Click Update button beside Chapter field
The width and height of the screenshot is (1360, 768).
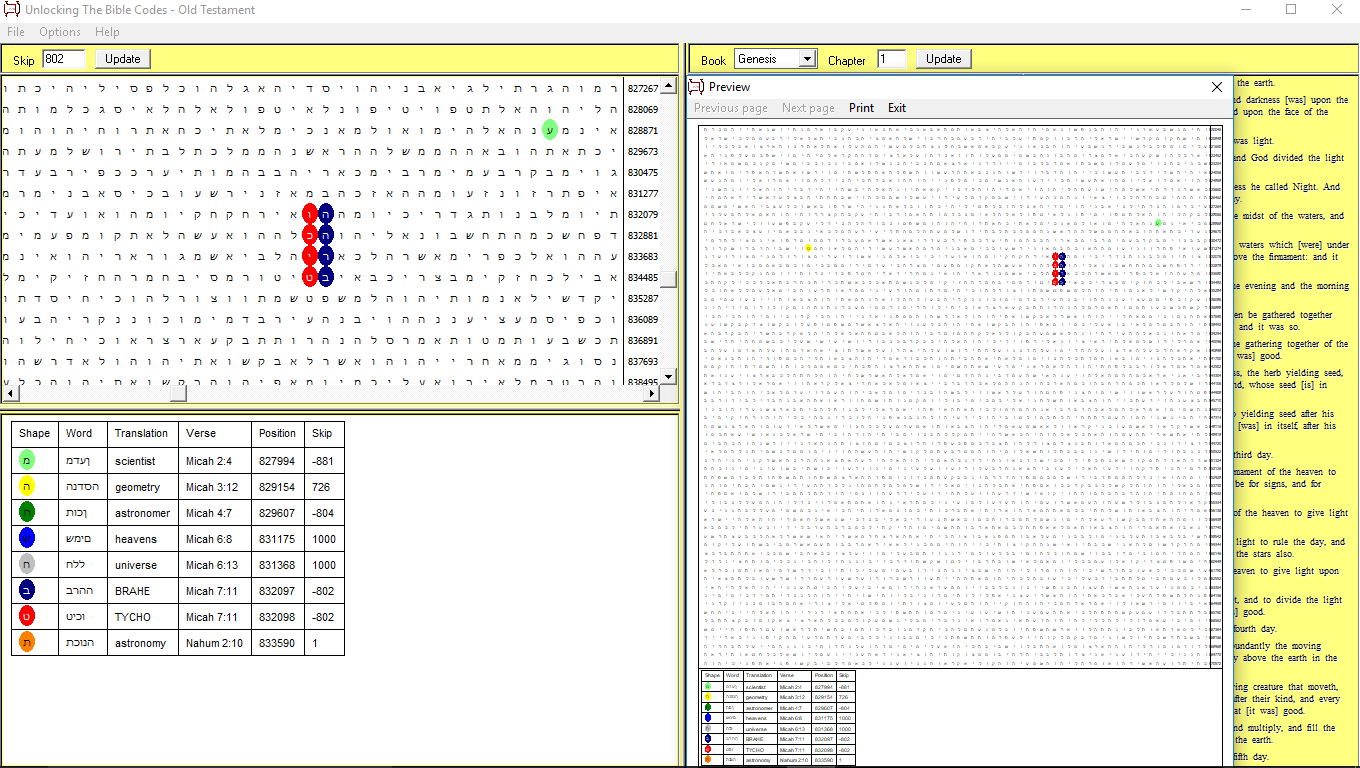(943, 59)
